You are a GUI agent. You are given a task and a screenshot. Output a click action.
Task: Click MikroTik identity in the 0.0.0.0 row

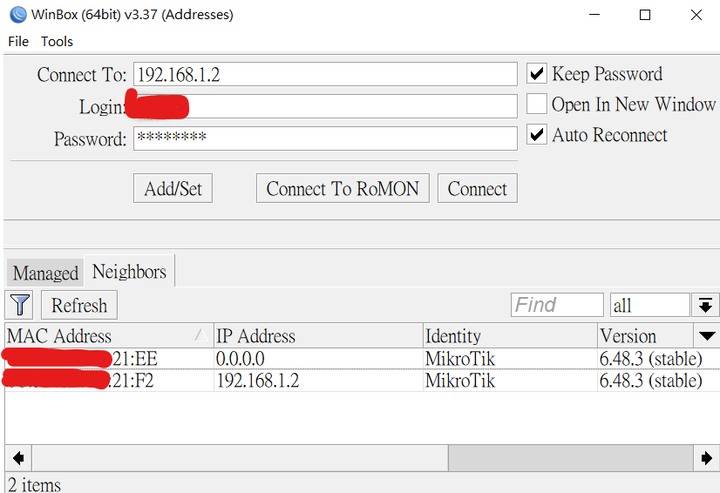tap(460, 359)
